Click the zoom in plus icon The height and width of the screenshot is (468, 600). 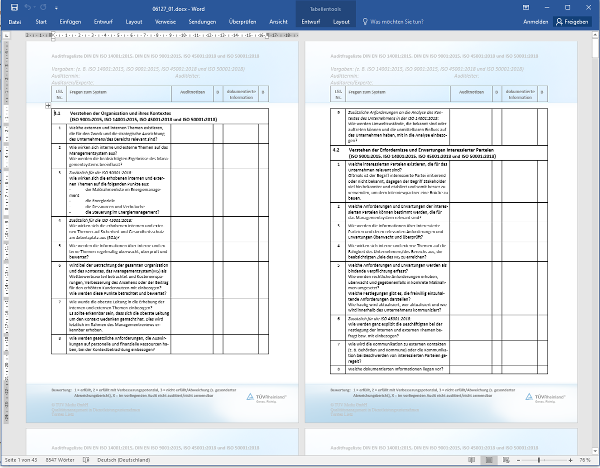click(x=570, y=460)
